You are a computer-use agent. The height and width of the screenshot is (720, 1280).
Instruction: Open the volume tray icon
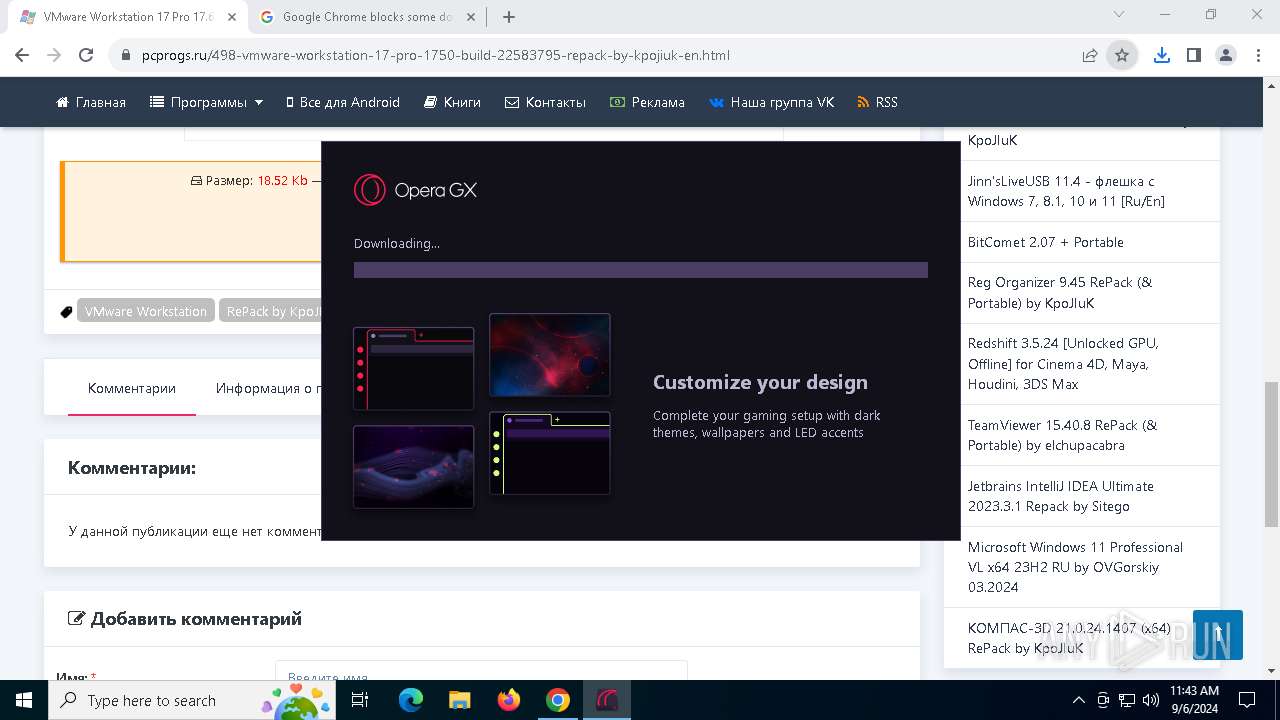pos(1150,700)
